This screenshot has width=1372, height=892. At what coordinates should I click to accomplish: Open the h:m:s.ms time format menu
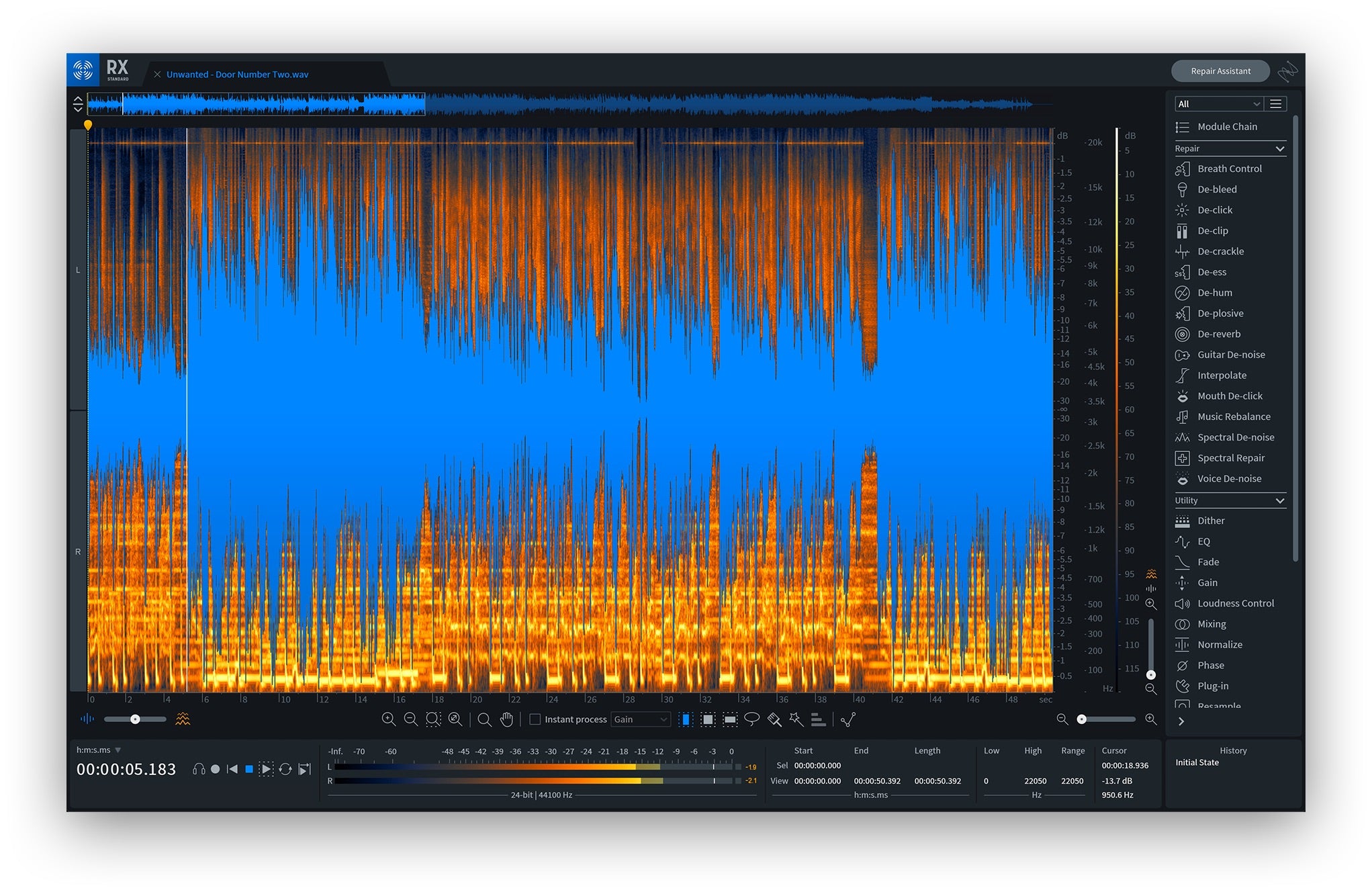click(99, 750)
